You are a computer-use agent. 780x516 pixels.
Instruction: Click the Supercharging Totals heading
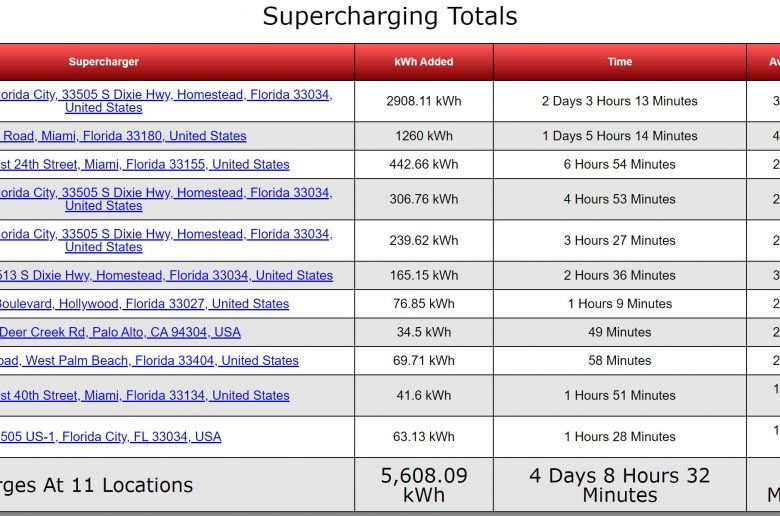coord(390,16)
